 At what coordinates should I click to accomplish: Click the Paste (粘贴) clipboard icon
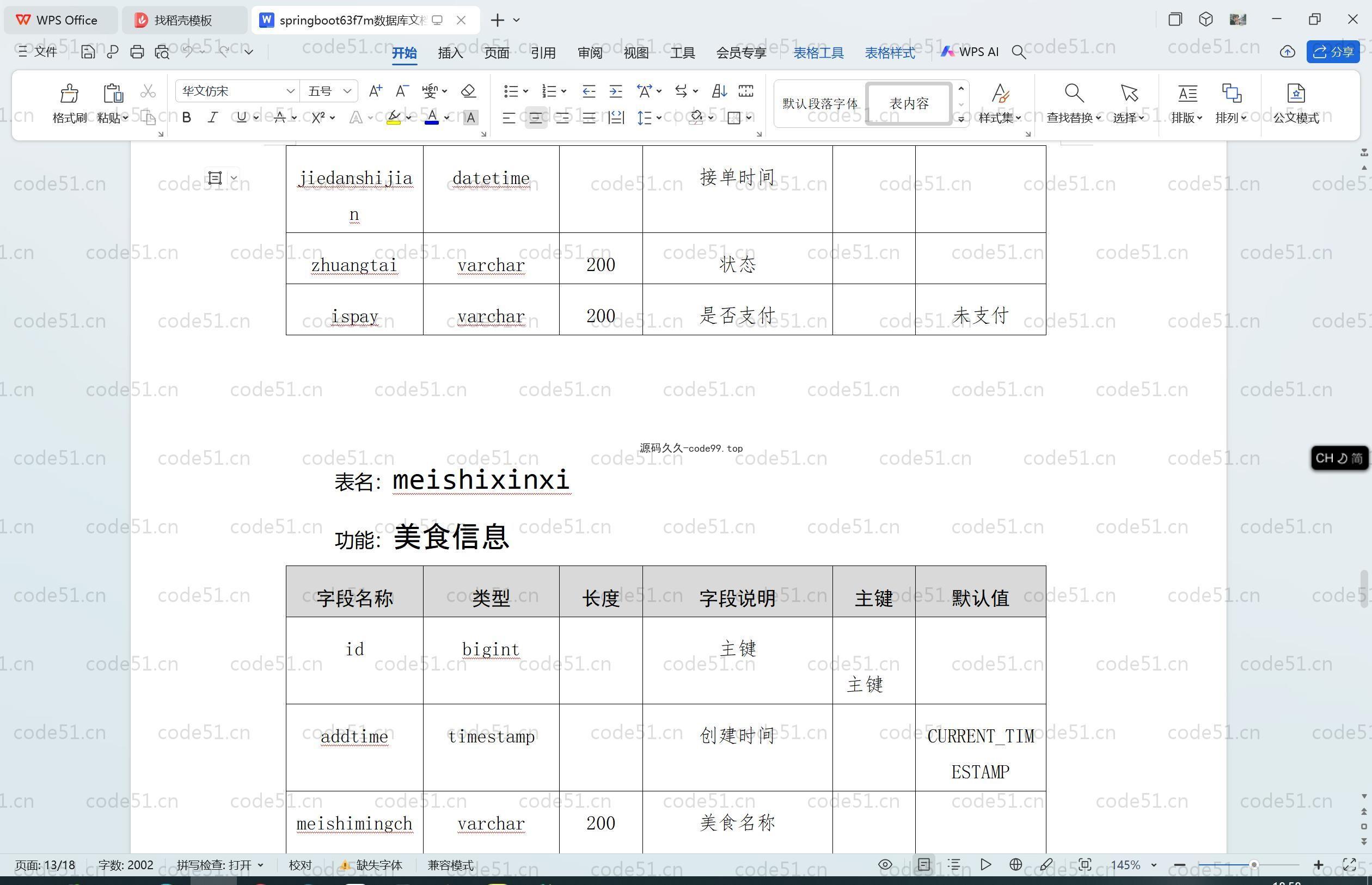(113, 93)
